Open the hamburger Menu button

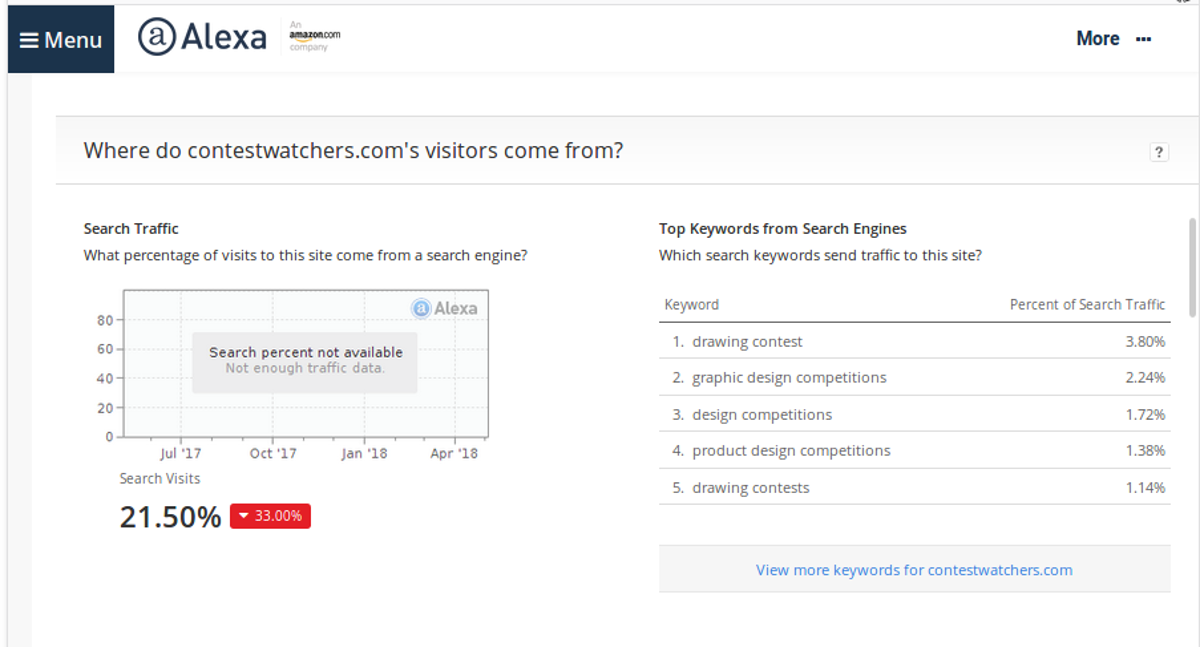coord(61,40)
